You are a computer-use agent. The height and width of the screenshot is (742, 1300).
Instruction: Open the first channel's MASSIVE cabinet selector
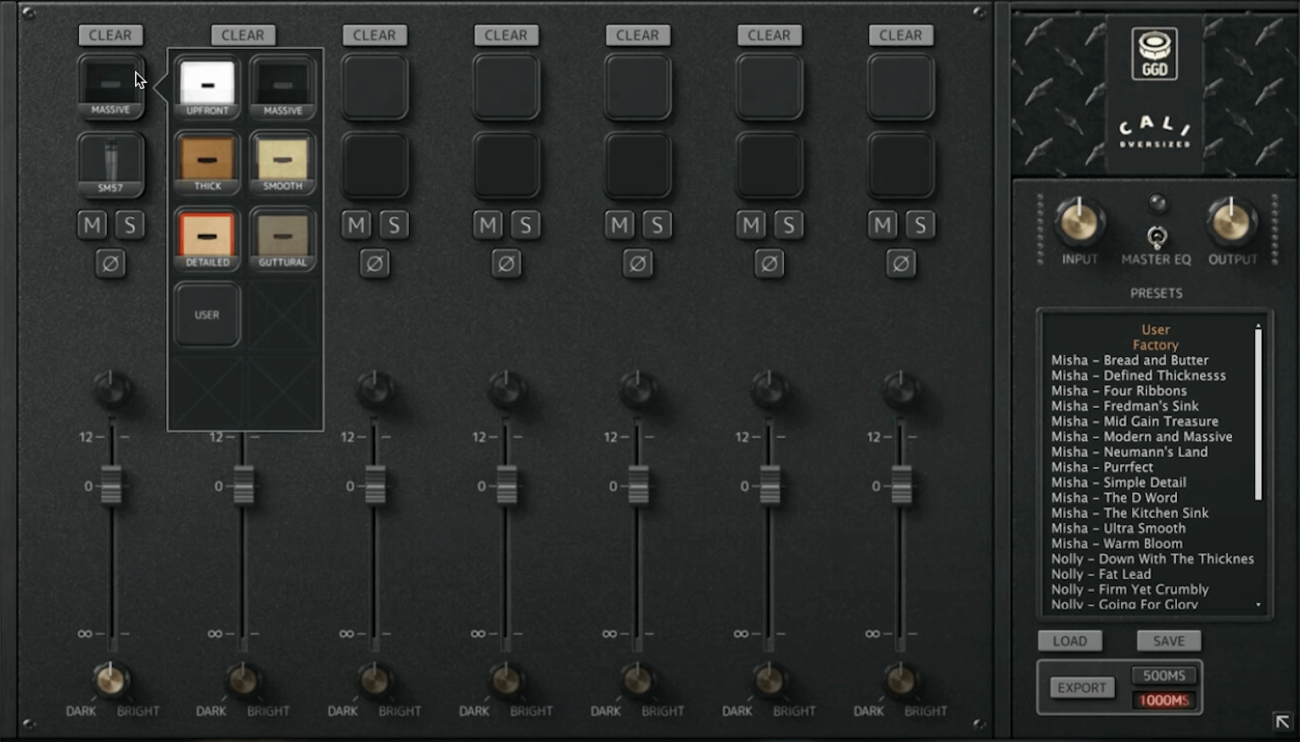coord(110,84)
